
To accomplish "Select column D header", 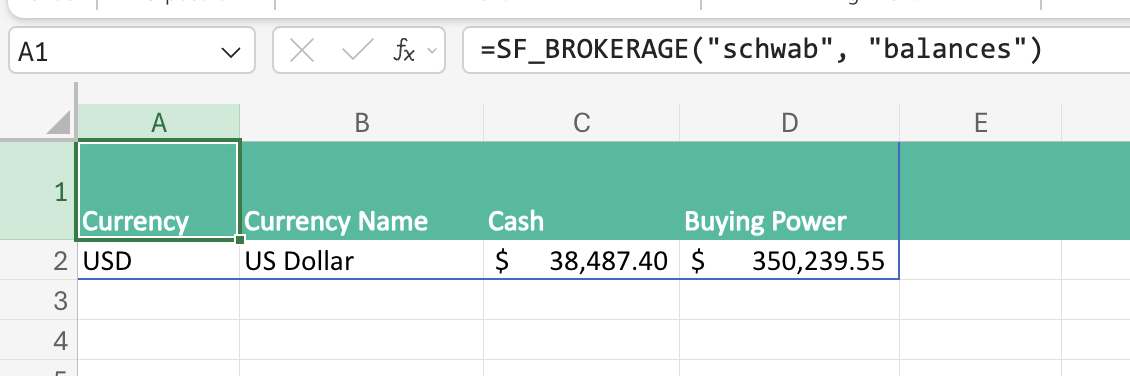I will [790, 122].
